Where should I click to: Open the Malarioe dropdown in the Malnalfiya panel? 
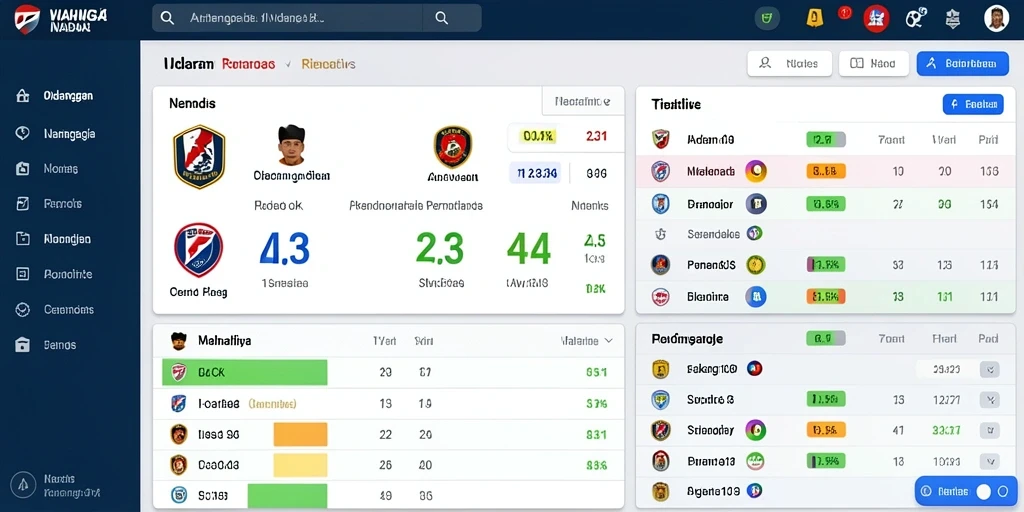click(x=587, y=341)
